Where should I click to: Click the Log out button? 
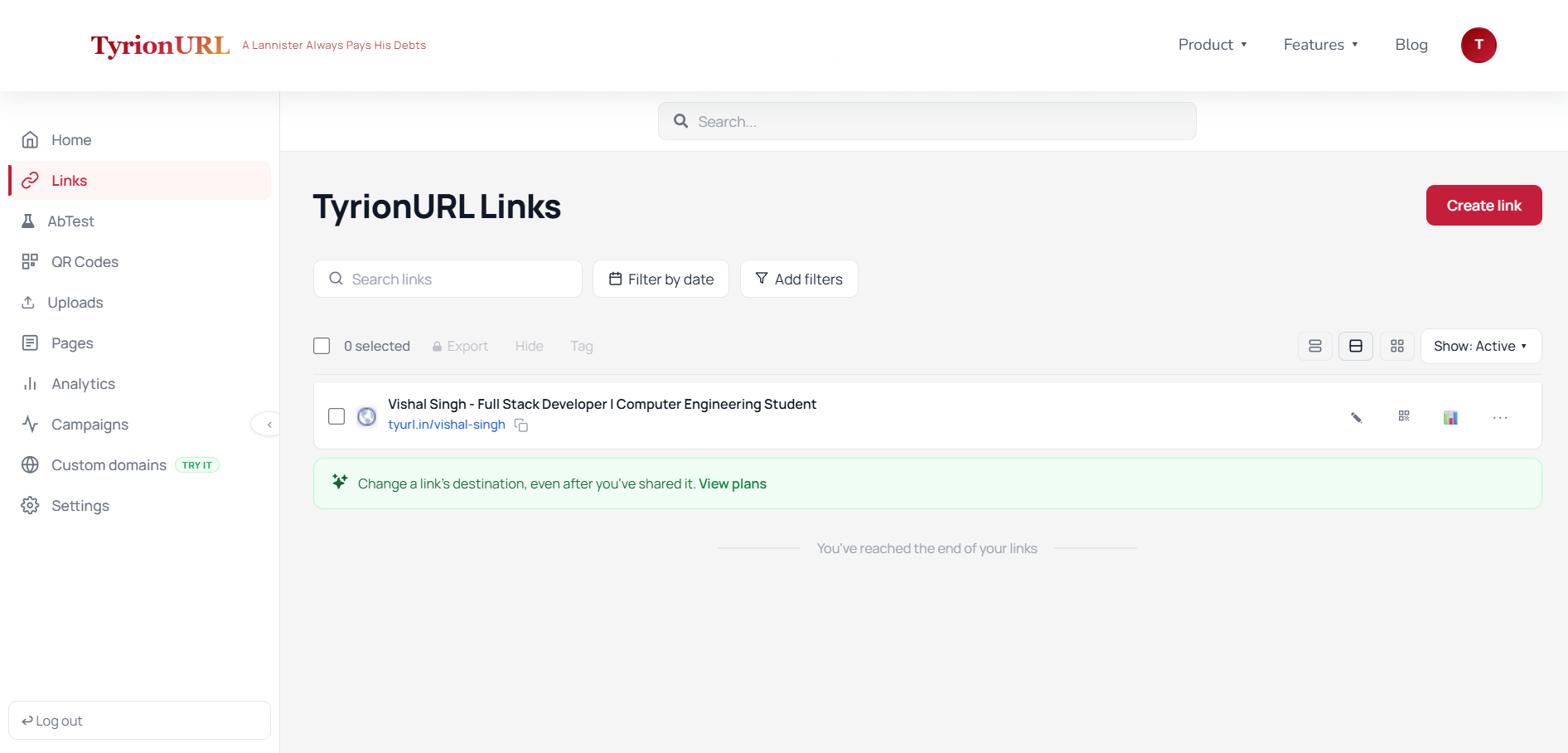coord(139,721)
